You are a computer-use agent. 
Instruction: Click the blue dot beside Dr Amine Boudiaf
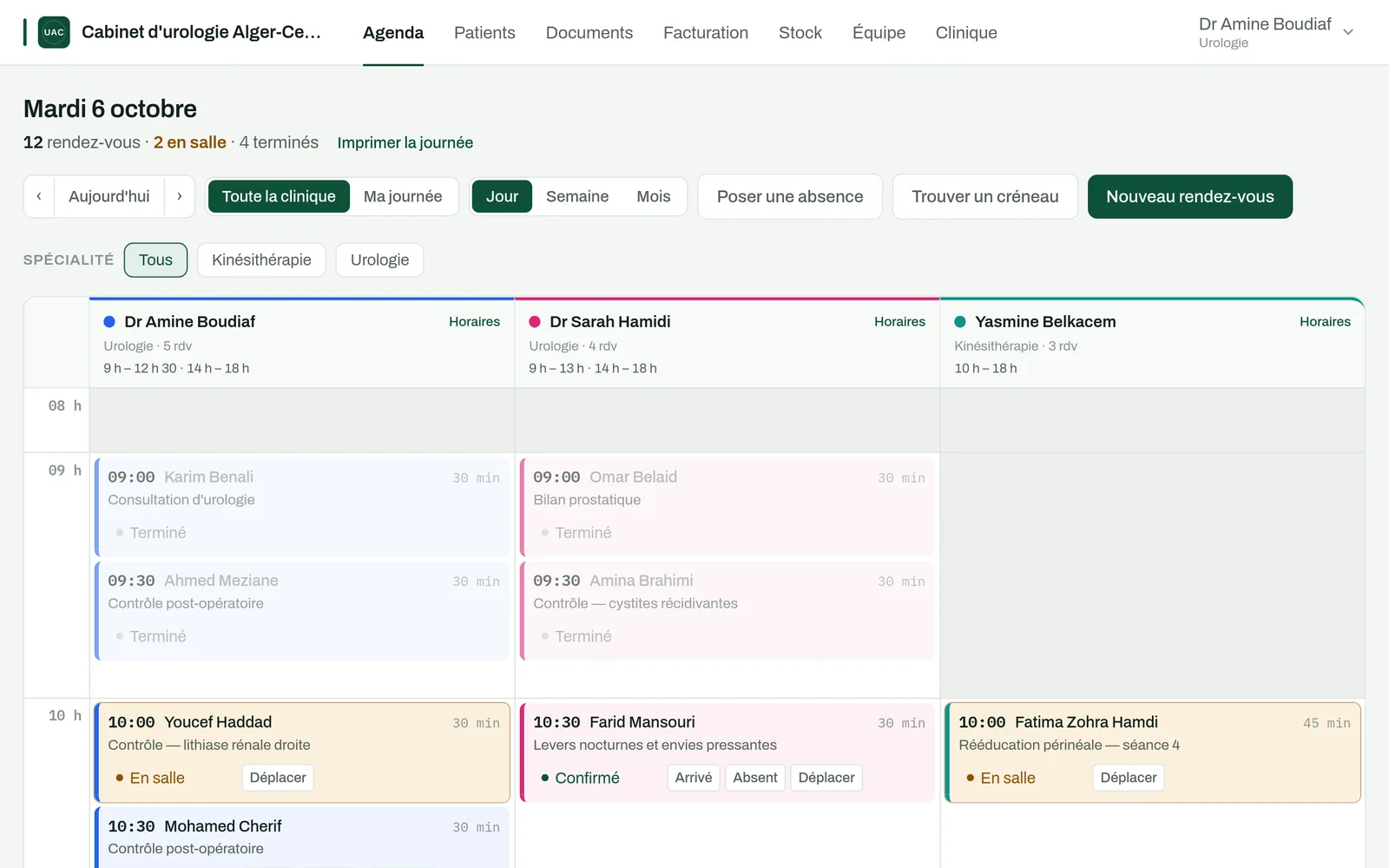click(109, 322)
